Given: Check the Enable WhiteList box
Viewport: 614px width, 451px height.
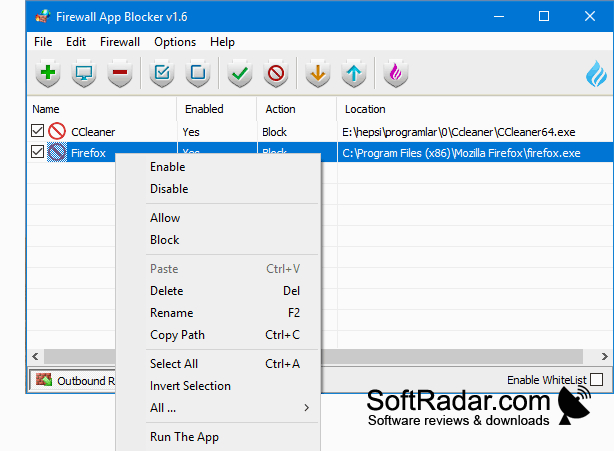Looking at the screenshot, I should click(x=596, y=379).
